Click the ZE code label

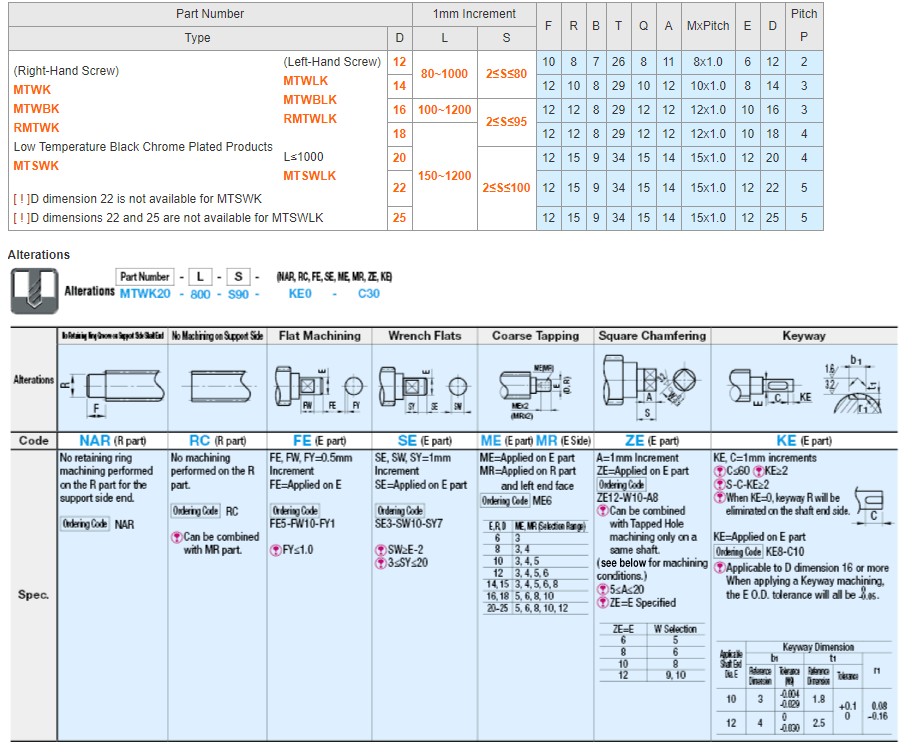point(635,441)
